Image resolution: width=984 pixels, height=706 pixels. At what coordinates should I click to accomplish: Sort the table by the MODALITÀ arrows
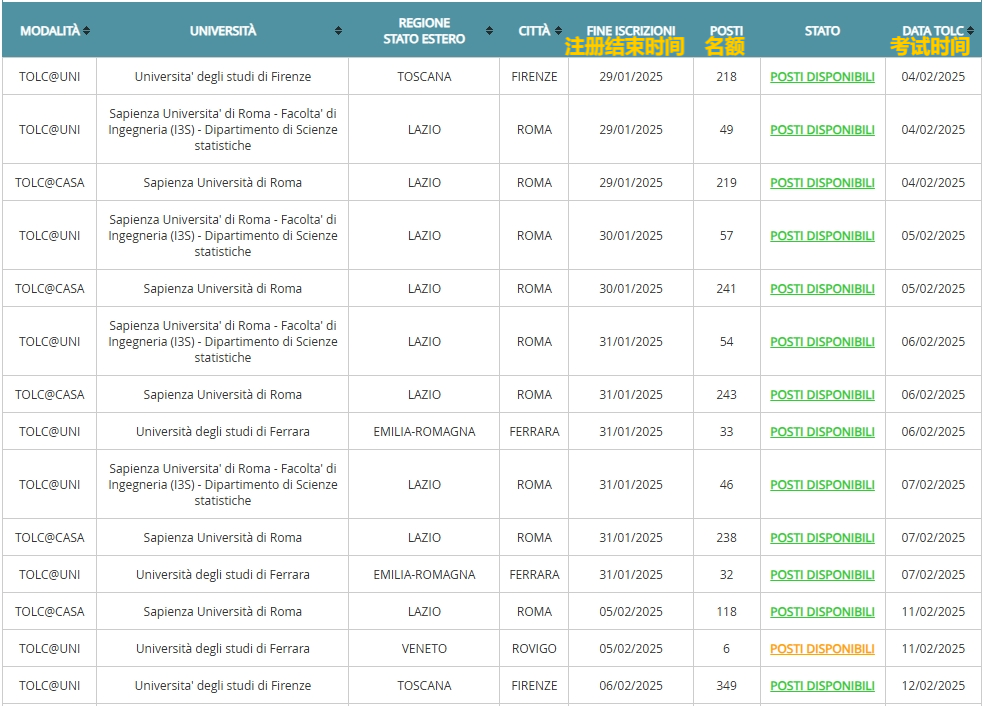point(87,31)
